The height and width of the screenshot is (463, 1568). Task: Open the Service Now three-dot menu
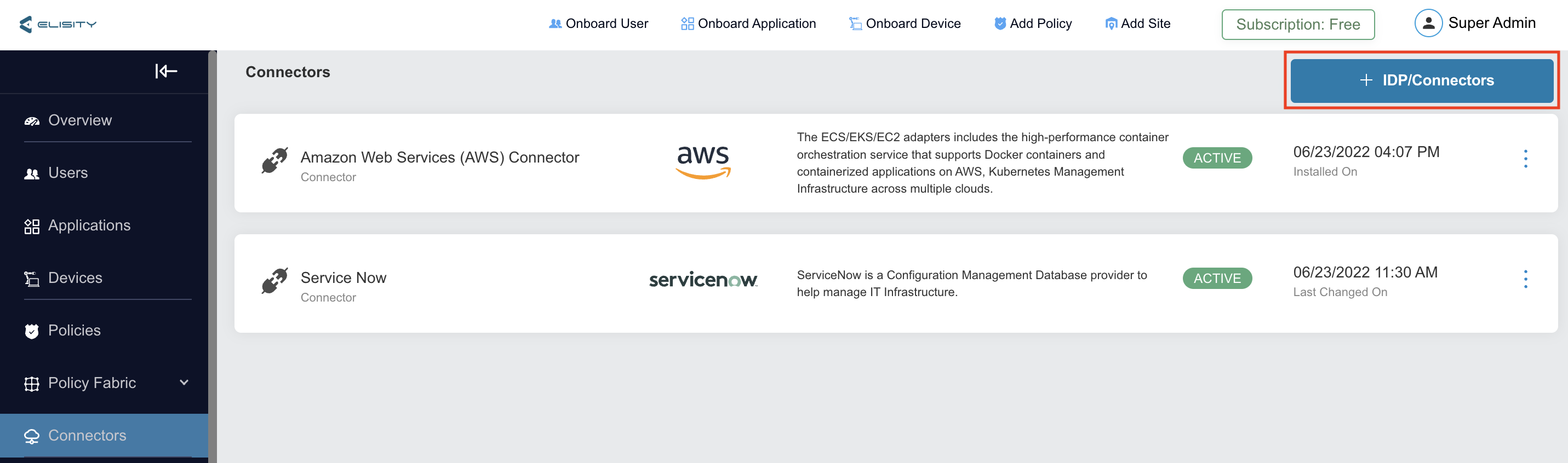[x=1525, y=279]
